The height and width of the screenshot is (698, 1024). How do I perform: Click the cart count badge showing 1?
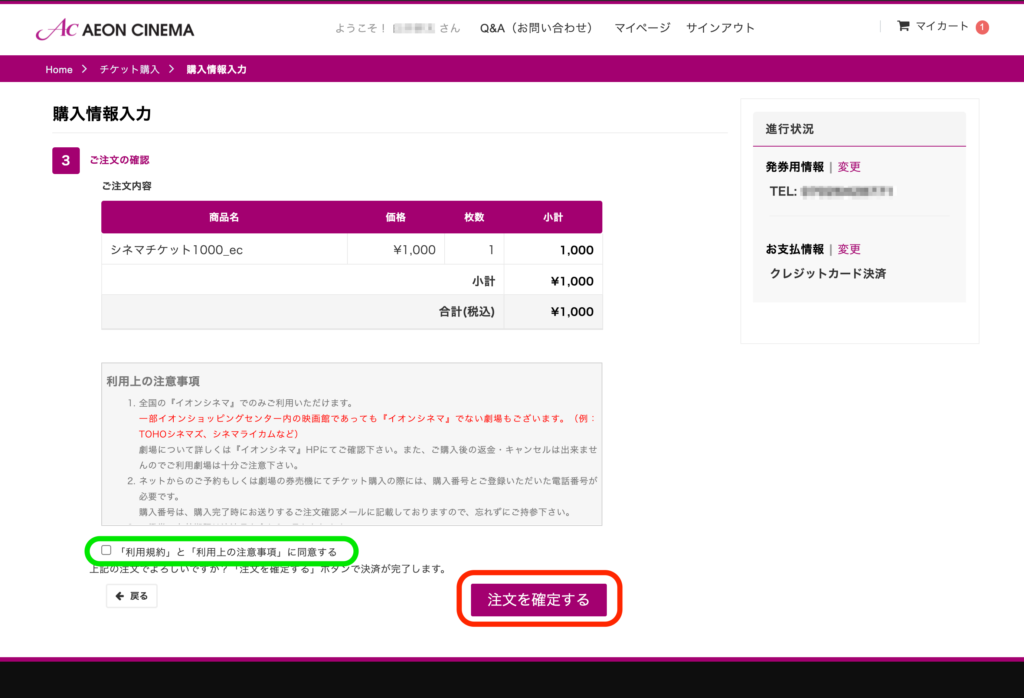tap(982, 27)
